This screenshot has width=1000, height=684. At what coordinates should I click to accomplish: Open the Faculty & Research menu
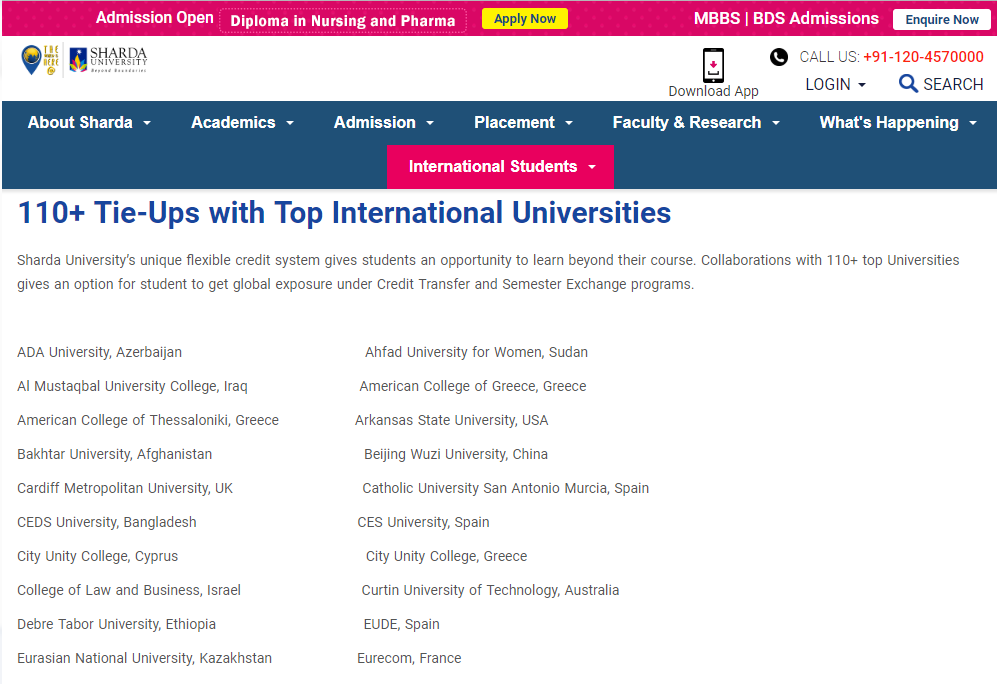(x=696, y=122)
